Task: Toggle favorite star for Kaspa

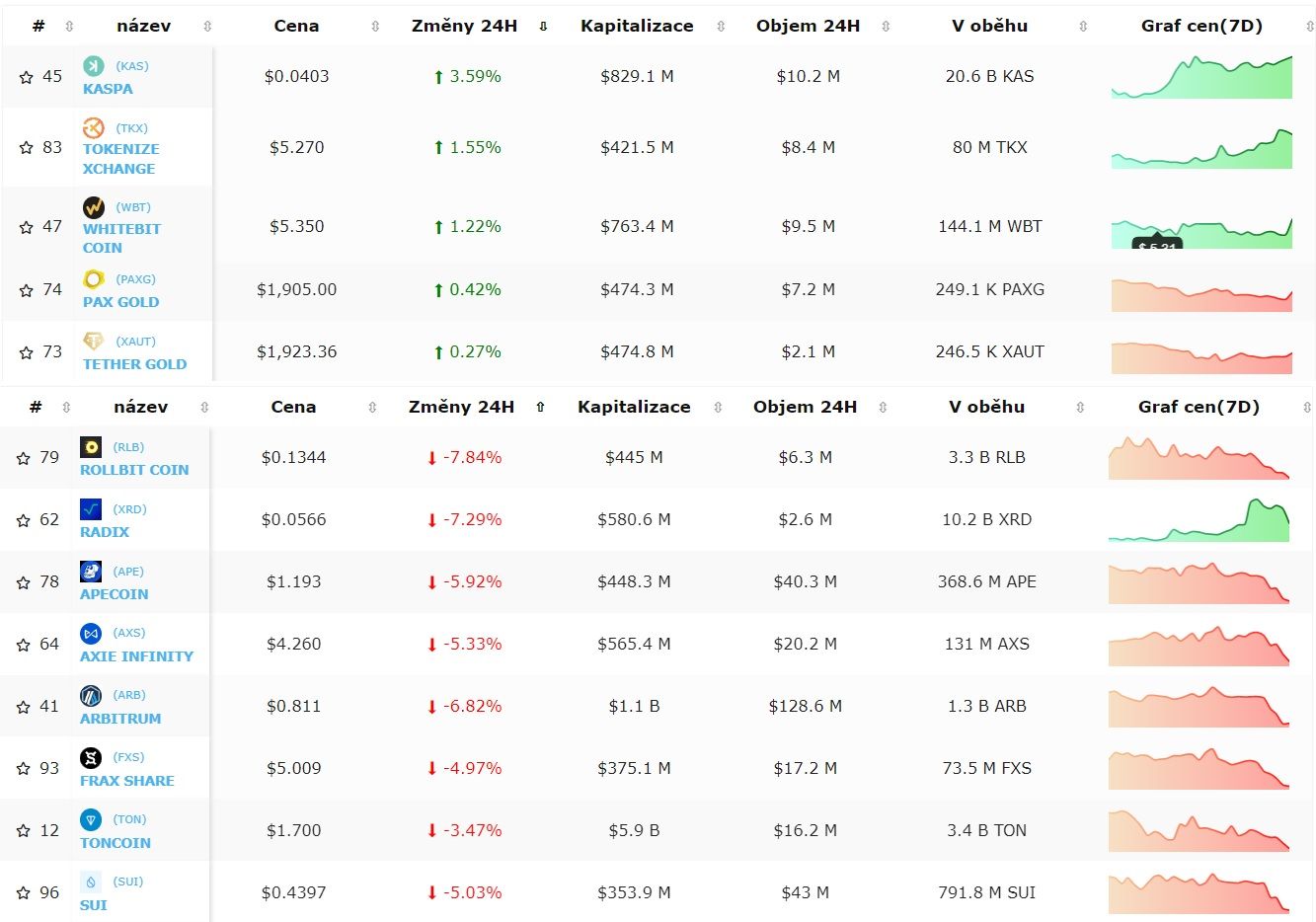Action: (27, 76)
